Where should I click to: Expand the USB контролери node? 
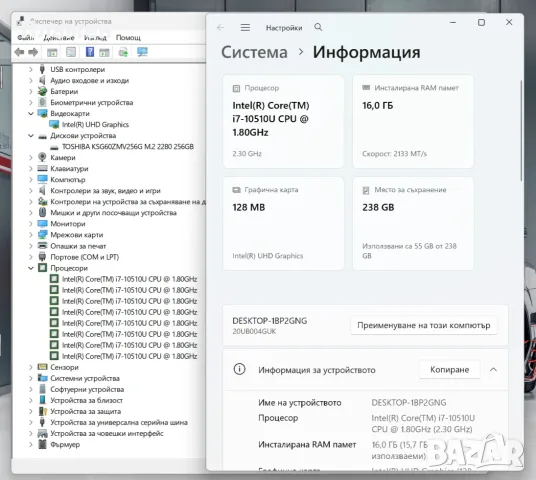pyautogui.click(x=31, y=69)
